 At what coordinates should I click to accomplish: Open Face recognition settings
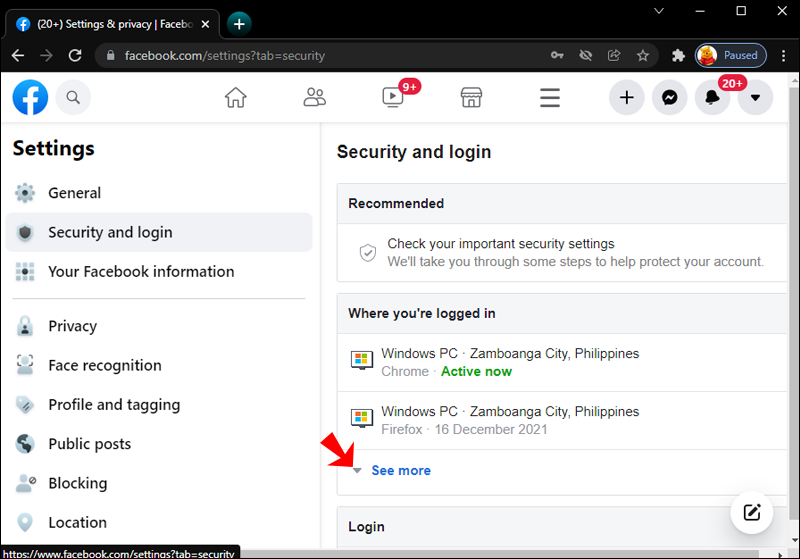104,365
